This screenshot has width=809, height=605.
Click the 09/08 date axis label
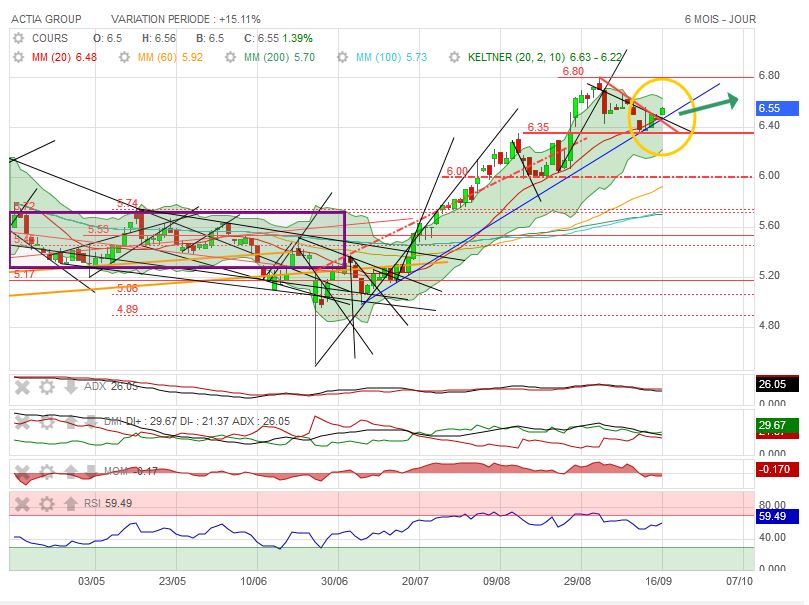point(496,581)
